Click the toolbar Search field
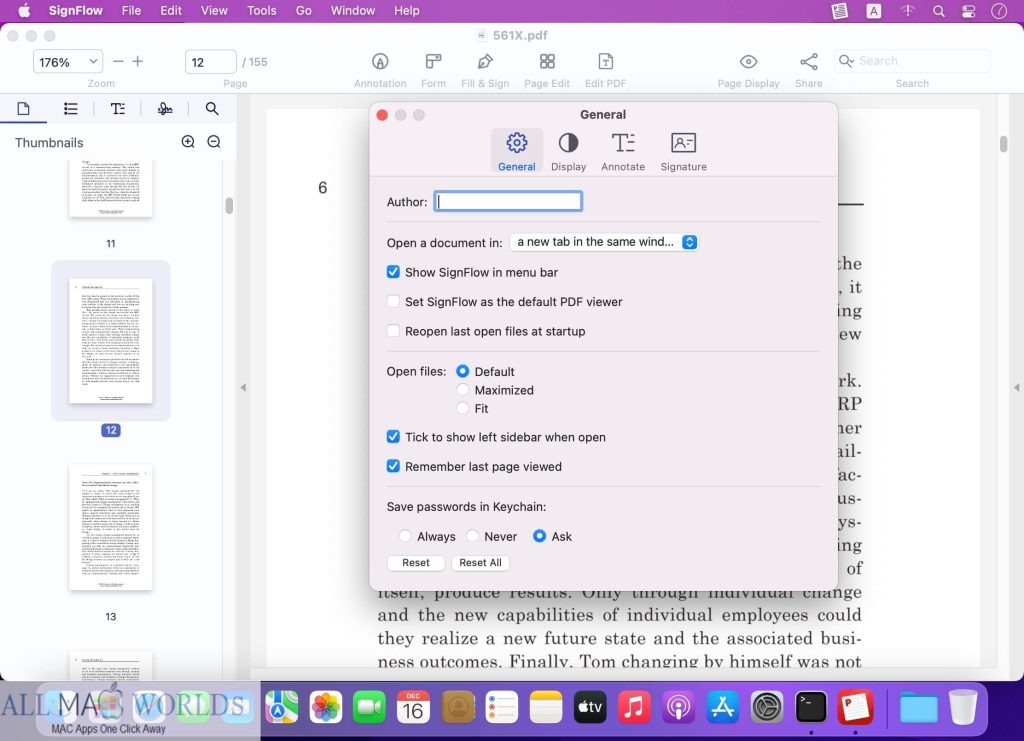Viewport: 1024px width, 741px height. 912,61
